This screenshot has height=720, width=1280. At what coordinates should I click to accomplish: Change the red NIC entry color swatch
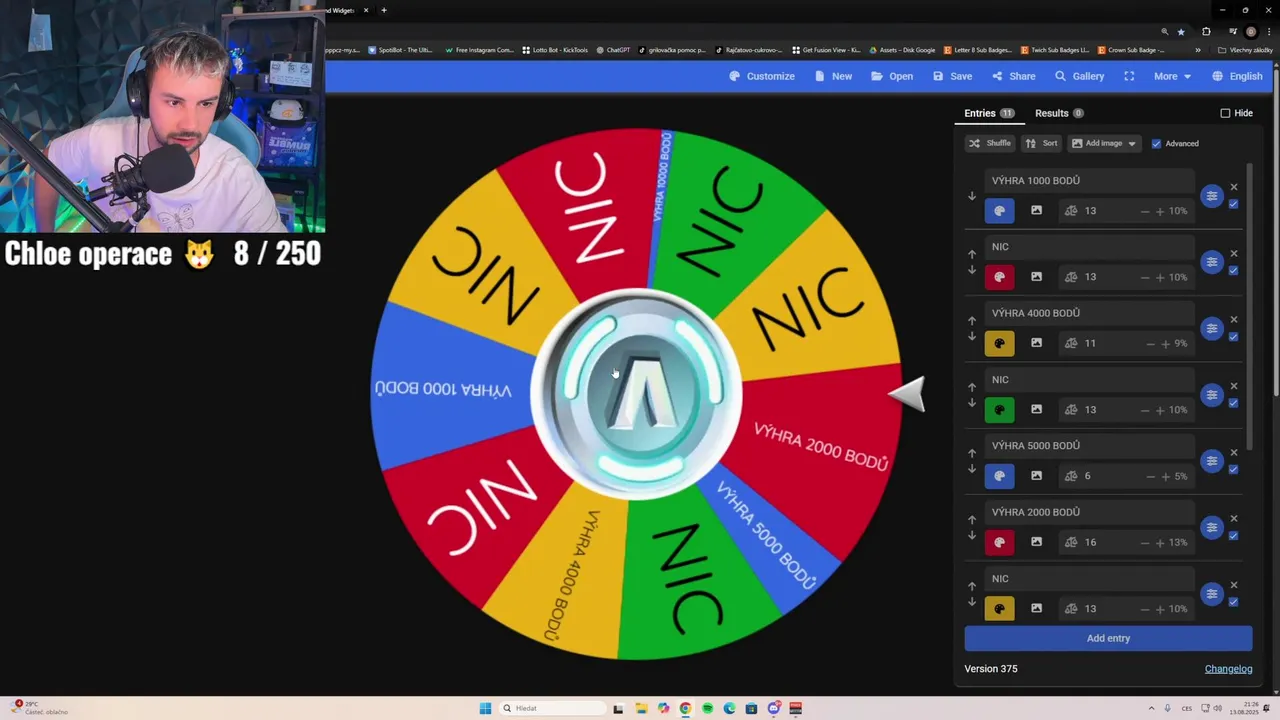tap(999, 277)
